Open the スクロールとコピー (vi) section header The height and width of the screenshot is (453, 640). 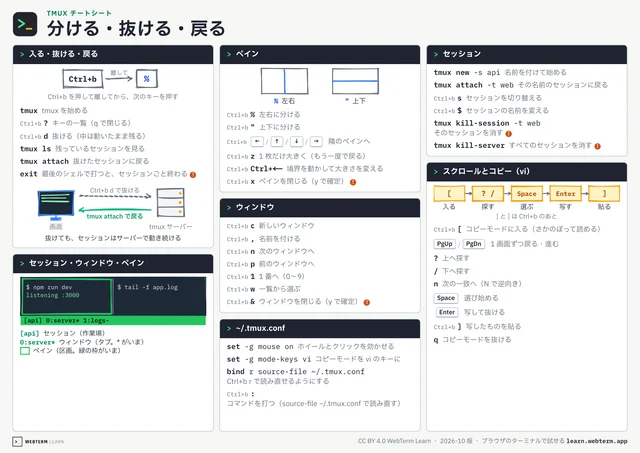click(527, 172)
